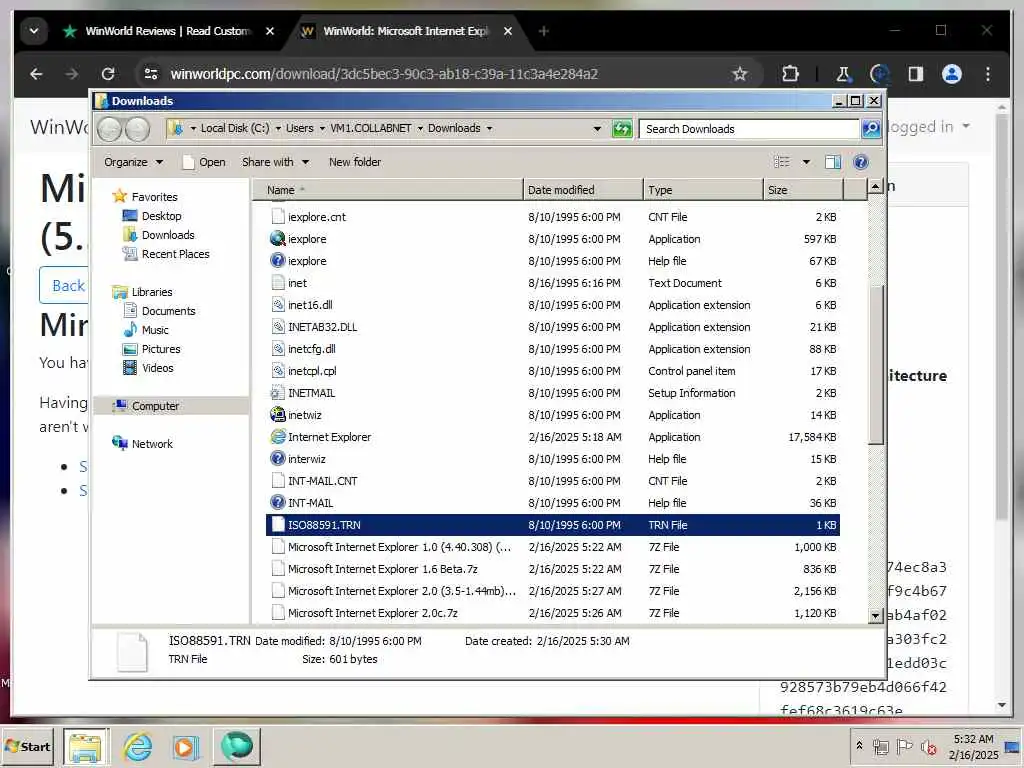Click the New folder button

click(x=355, y=162)
